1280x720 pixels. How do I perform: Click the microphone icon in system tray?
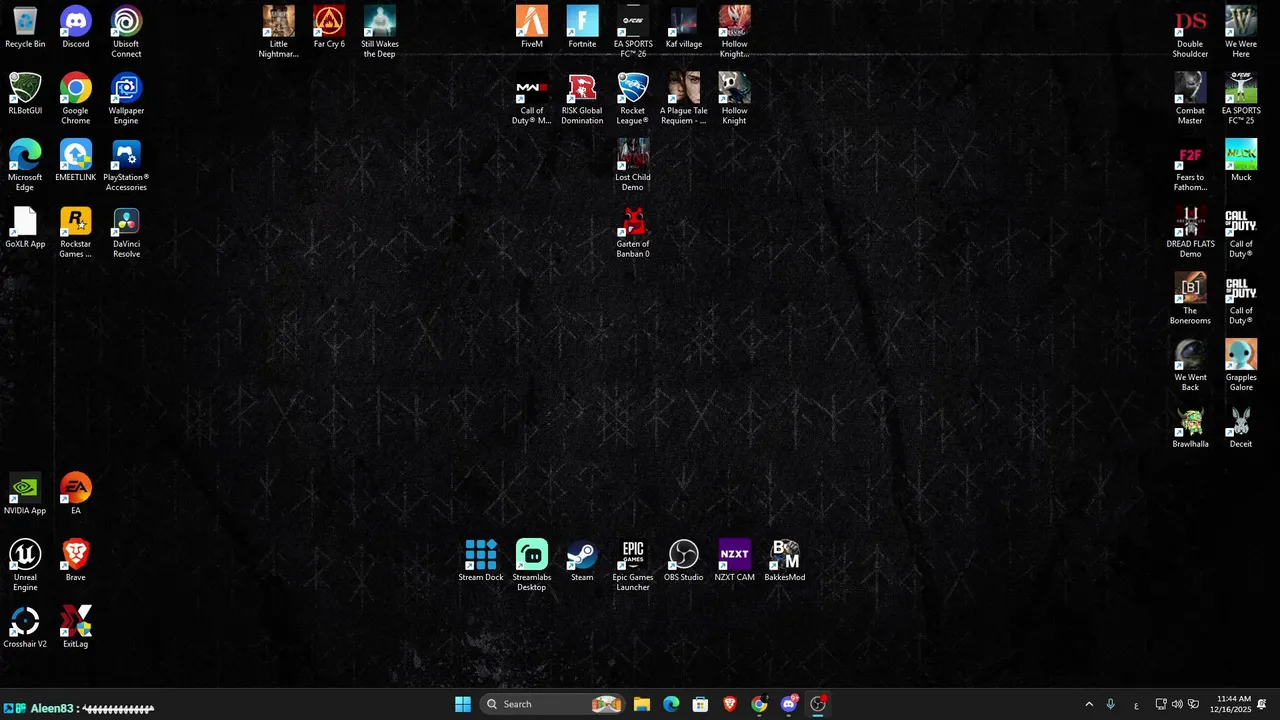1110,704
